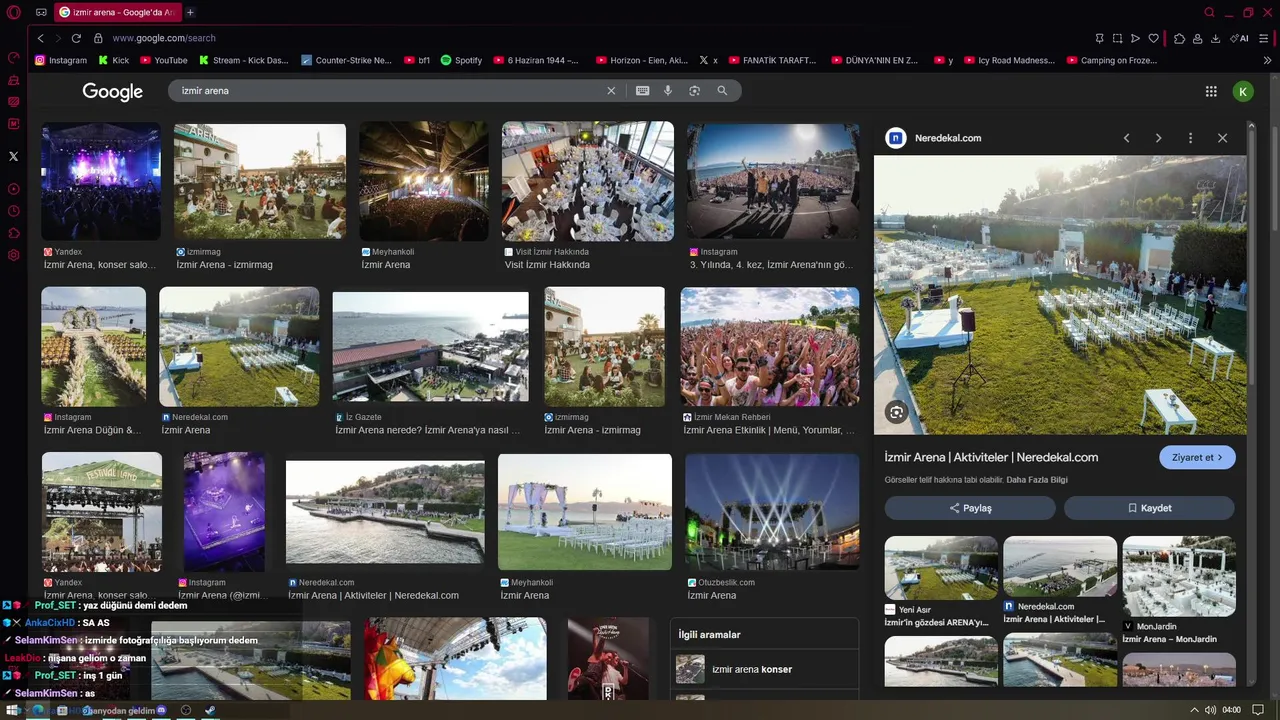View site security lock information
The width and height of the screenshot is (1280, 720).
point(98,38)
